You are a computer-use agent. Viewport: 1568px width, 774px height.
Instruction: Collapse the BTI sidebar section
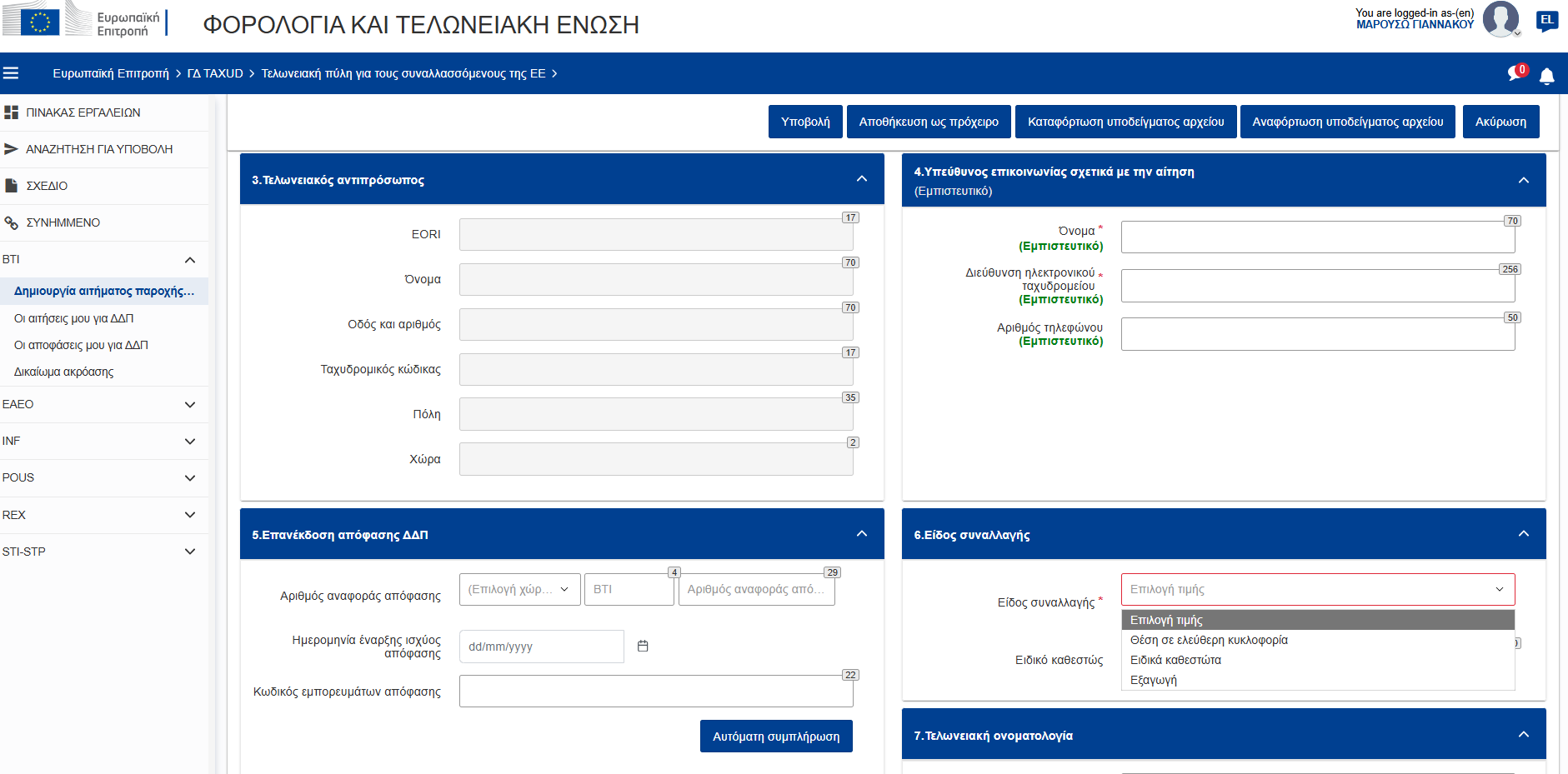tap(189, 260)
